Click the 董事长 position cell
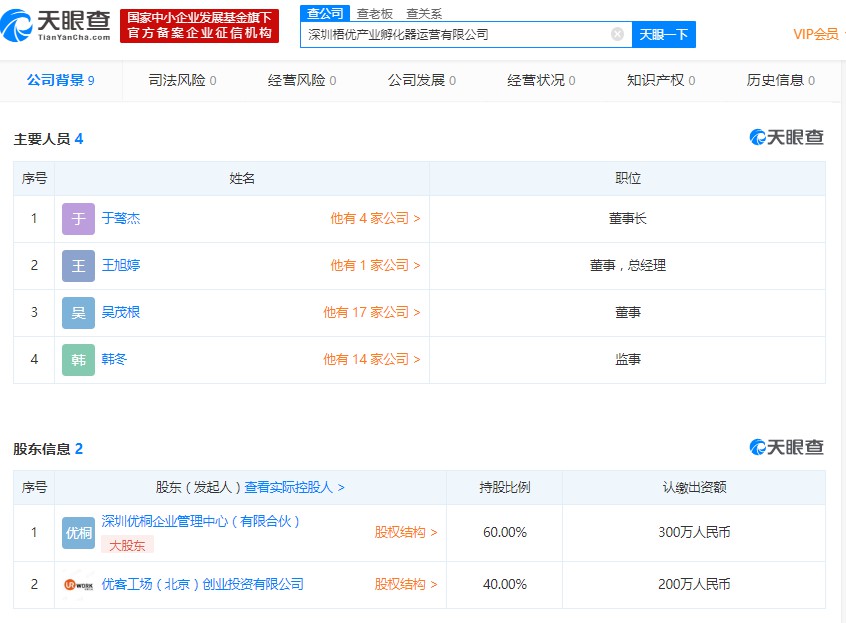This screenshot has width=846, height=623. pos(627,218)
